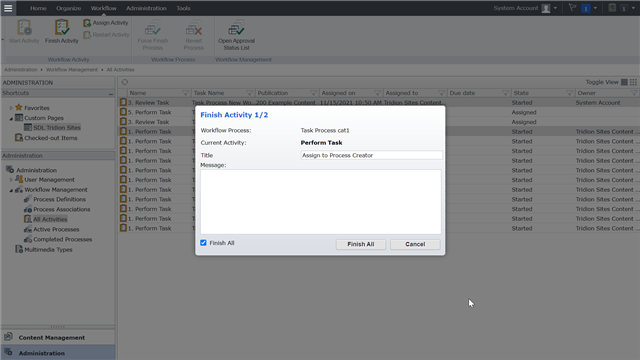Viewport: 640px width, 360px height.
Task: Collapse the Custom Pages node
Action: (x=11, y=118)
